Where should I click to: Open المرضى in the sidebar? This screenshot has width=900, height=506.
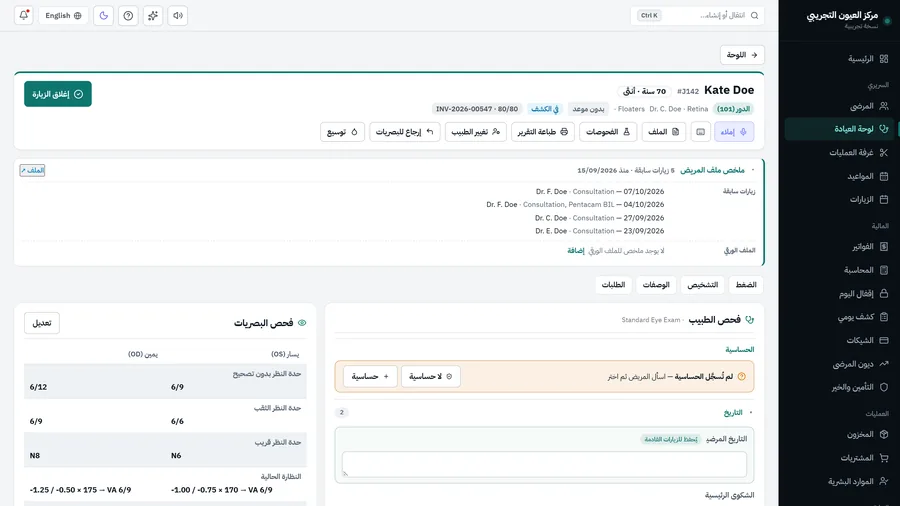point(839,106)
